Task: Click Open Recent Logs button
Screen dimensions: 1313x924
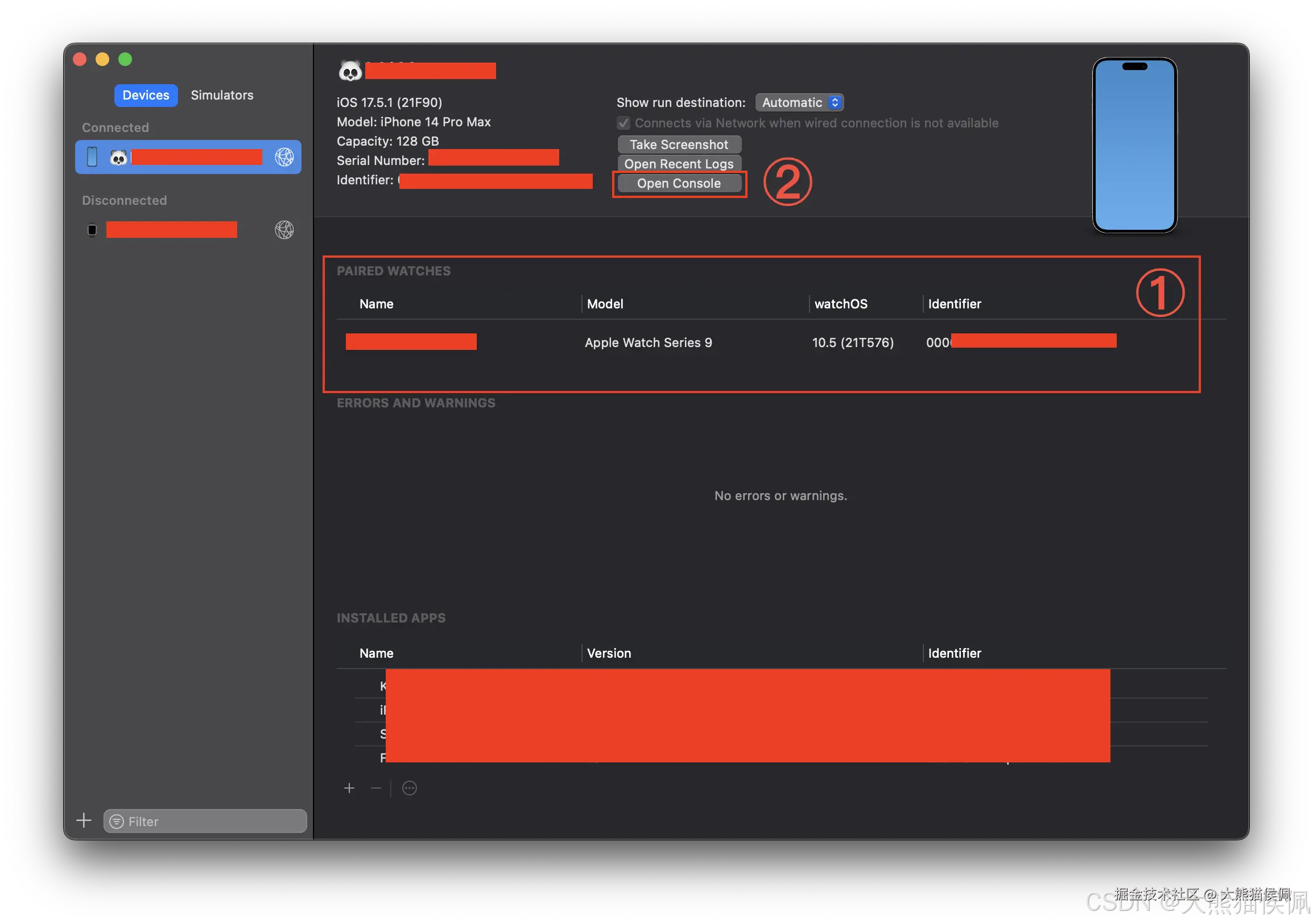Action: point(679,163)
